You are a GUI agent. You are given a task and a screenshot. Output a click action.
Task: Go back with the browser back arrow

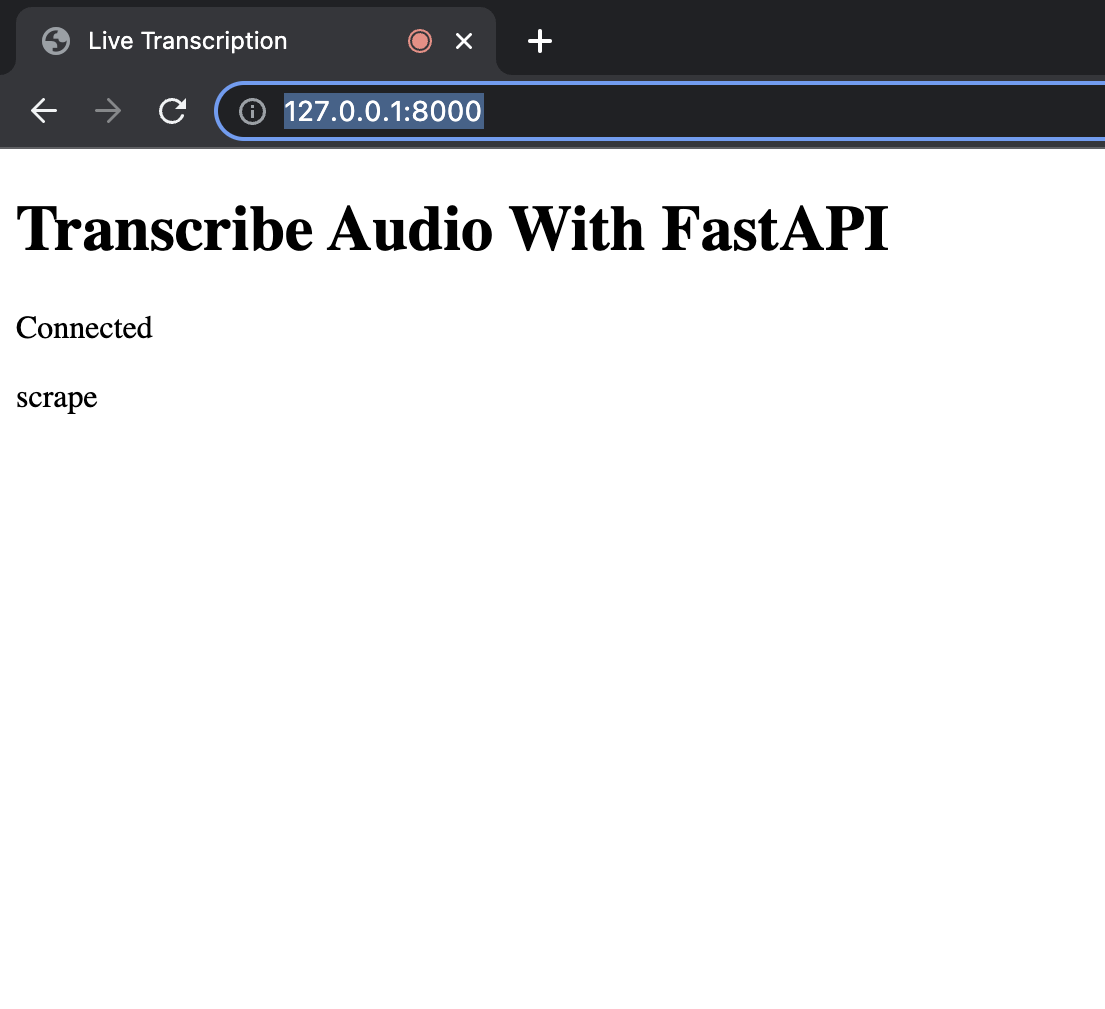pyautogui.click(x=44, y=111)
